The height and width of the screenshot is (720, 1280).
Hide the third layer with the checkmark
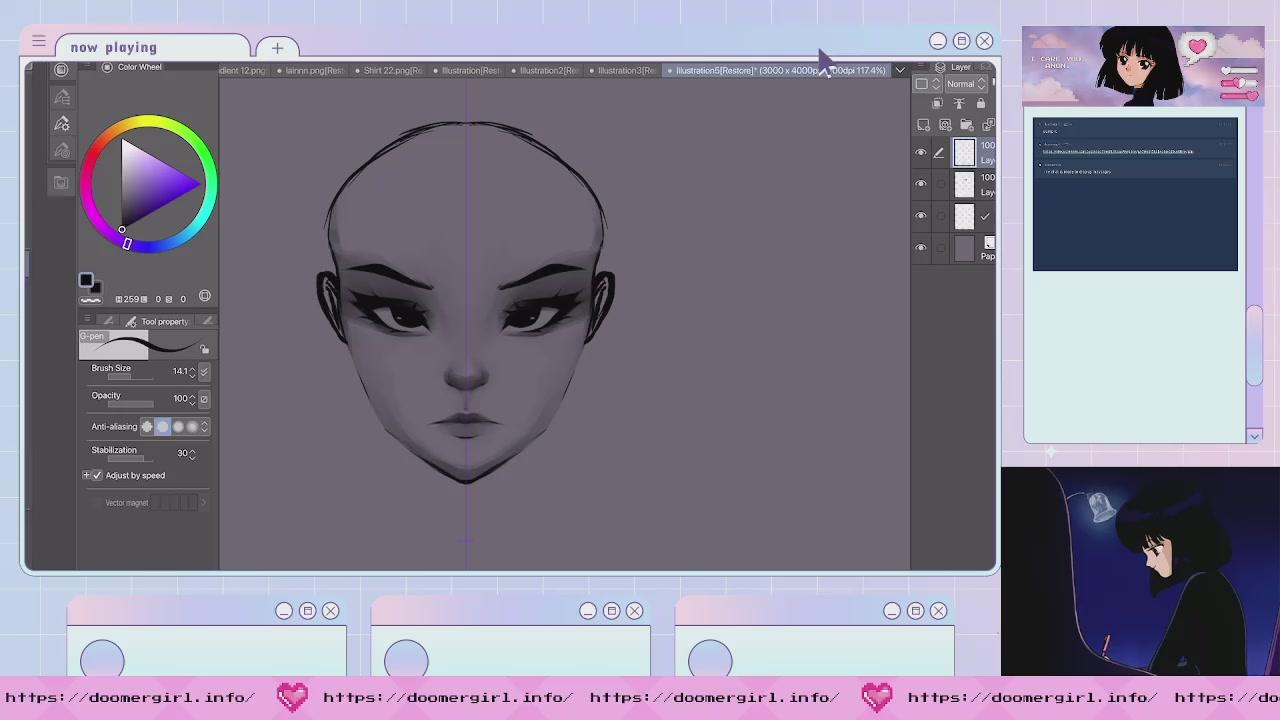921,216
